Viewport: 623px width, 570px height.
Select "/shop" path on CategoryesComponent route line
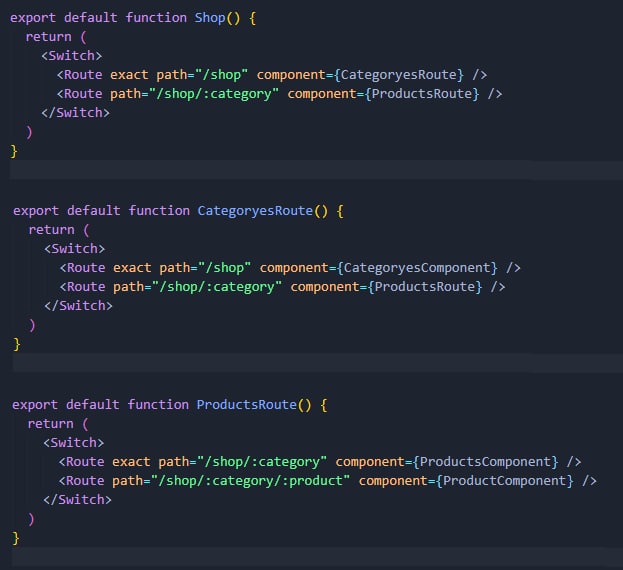click(224, 268)
